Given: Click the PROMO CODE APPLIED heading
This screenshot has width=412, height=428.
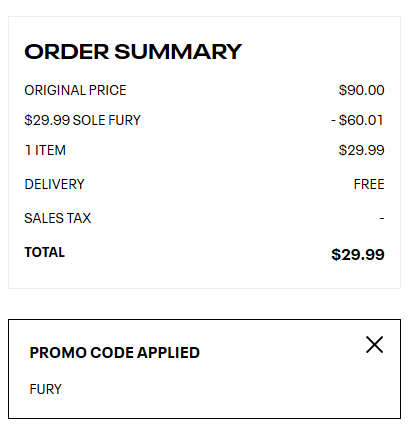Looking at the screenshot, I should 115,353.
